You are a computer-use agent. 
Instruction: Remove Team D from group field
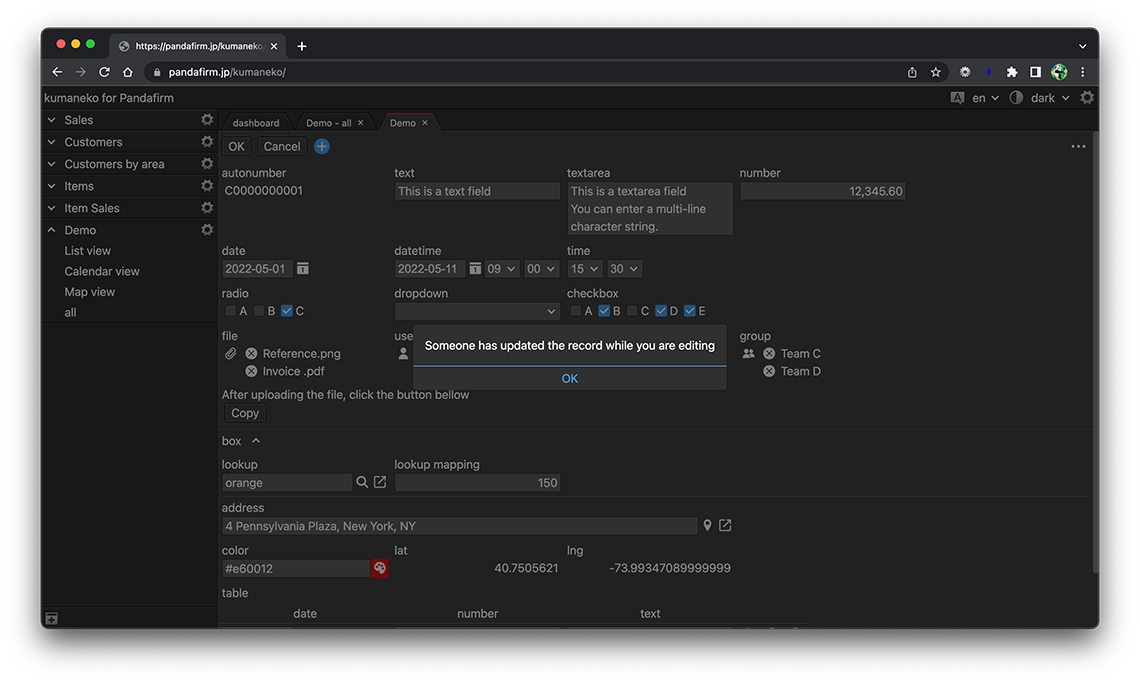[x=769, y=372]
